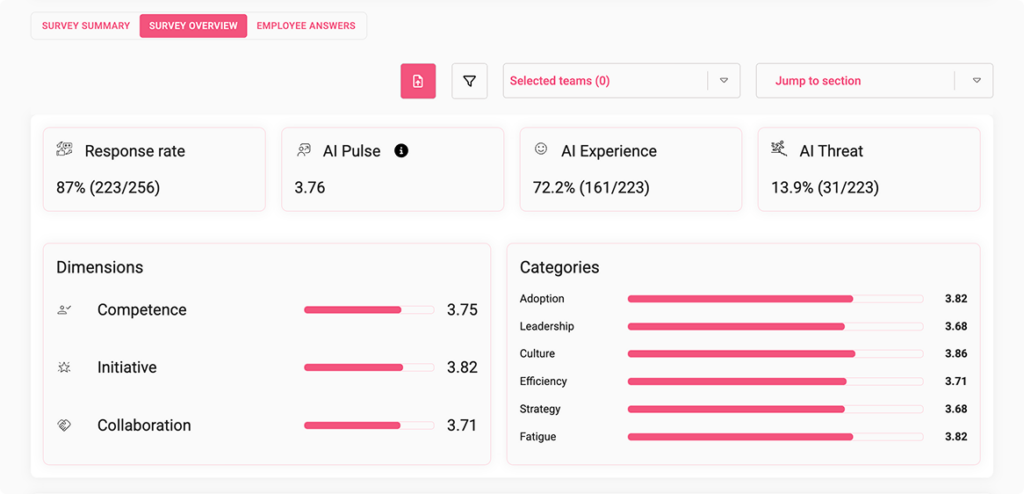Click the Fatigue category bar
Image resolution: width=1024 pixels, height=494 pixels.
tap(775, 436)
